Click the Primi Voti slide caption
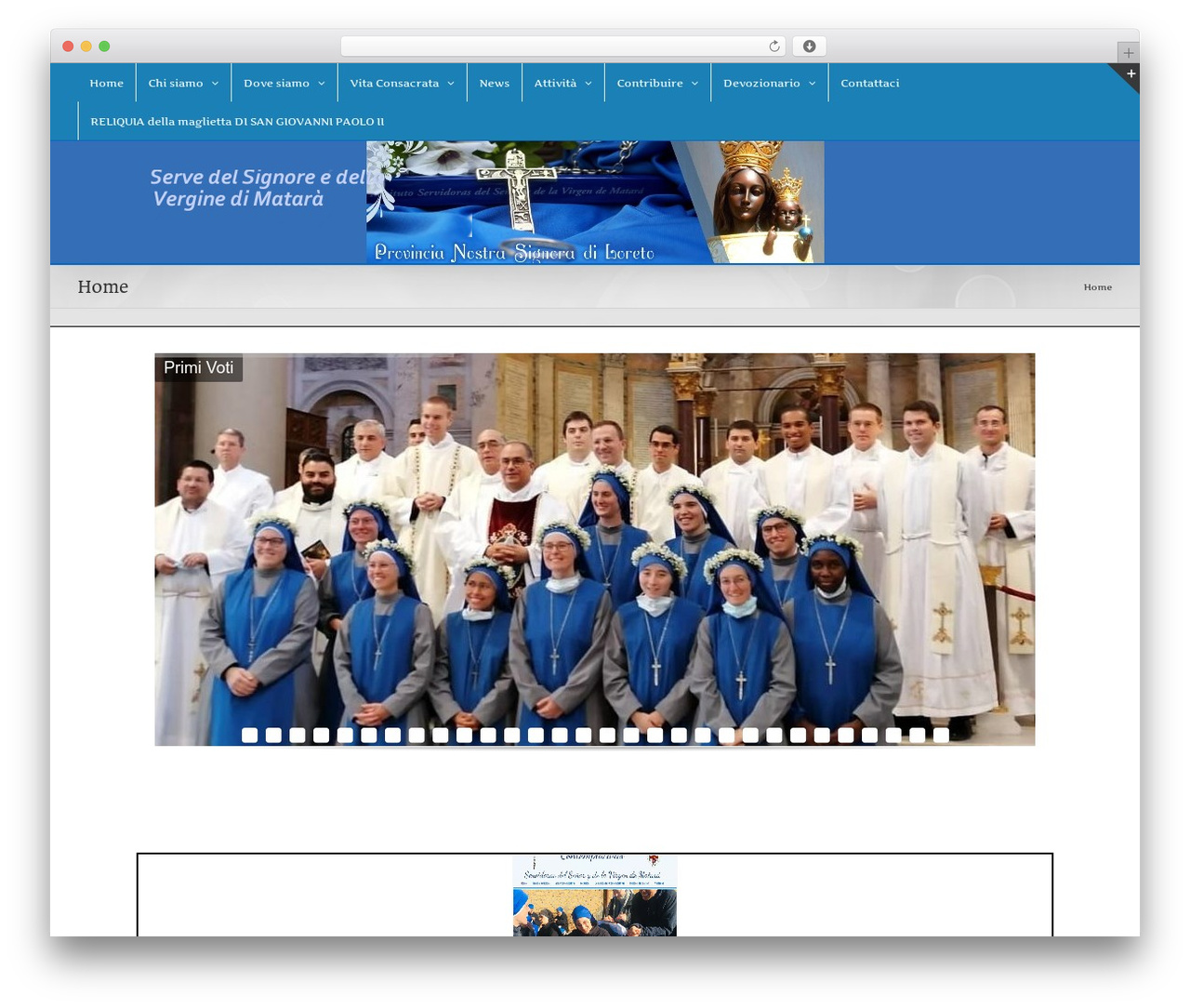Image resolution: width=1190 pixels, height=1008 pixels. pos(199,368)
